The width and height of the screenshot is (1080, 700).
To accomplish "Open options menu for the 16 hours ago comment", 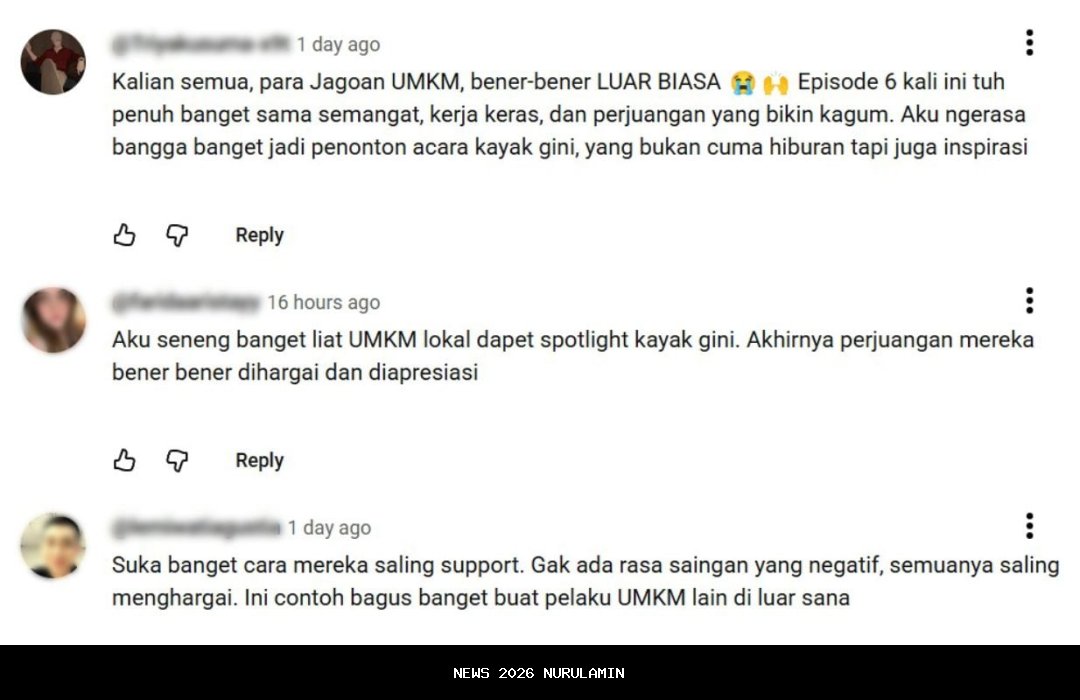I will click(x=1029, y=300).
